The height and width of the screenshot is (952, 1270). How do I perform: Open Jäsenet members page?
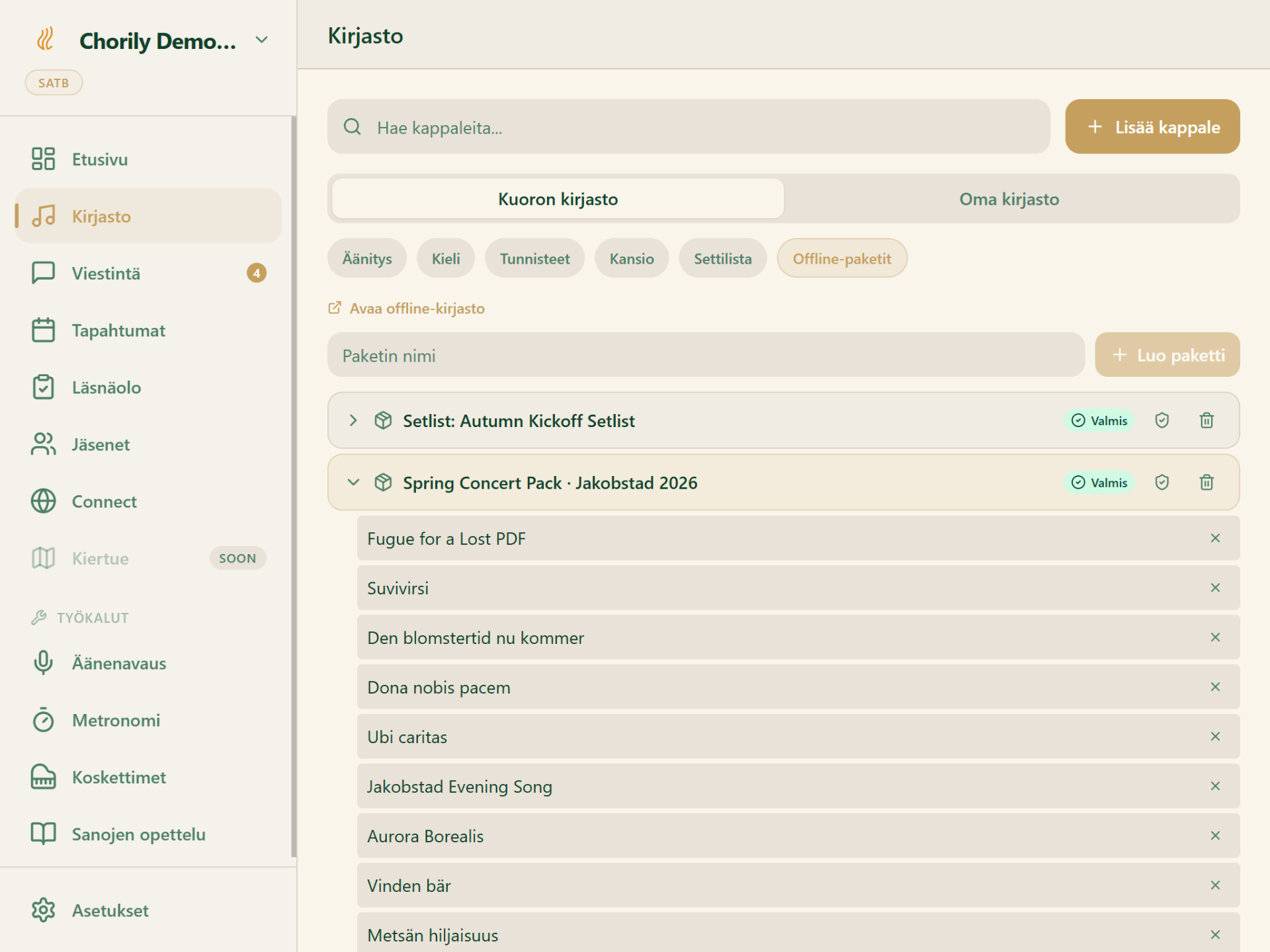point(148,444)
